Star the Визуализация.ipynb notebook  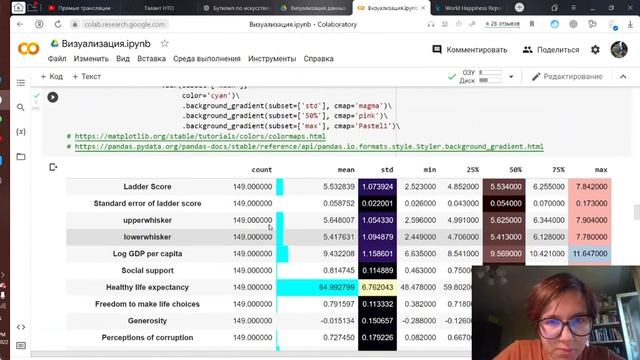(x=164, y=43)
